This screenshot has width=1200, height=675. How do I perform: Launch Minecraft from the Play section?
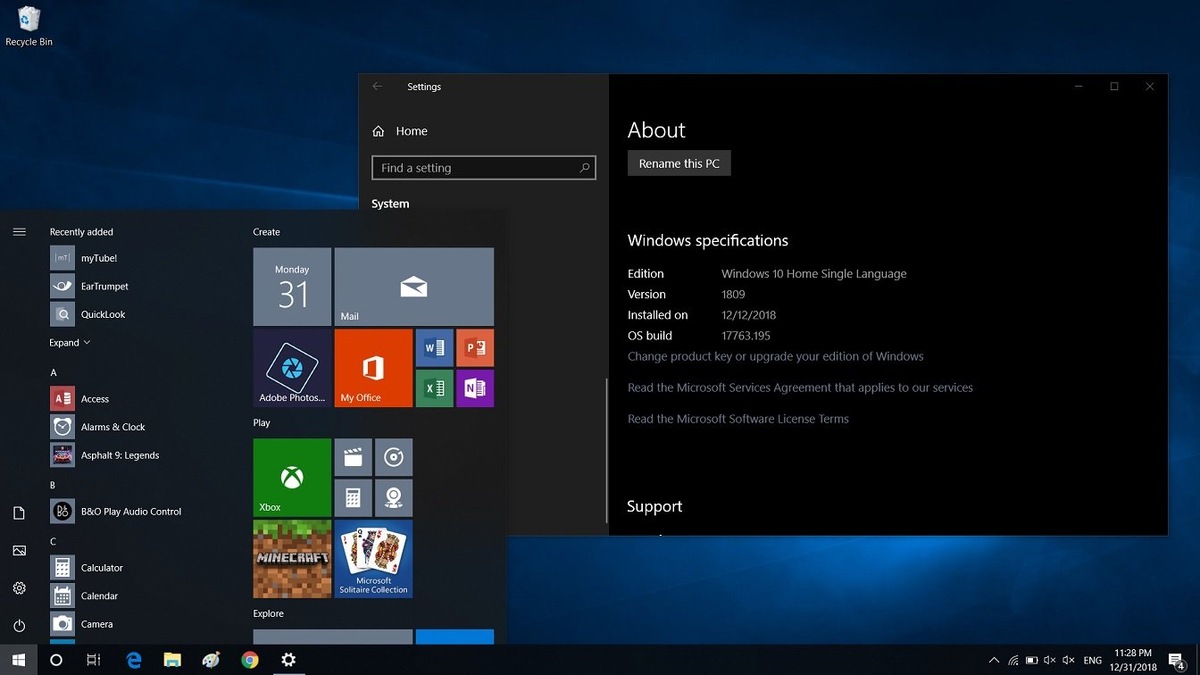pyautogui.click(x=291, y=558)
